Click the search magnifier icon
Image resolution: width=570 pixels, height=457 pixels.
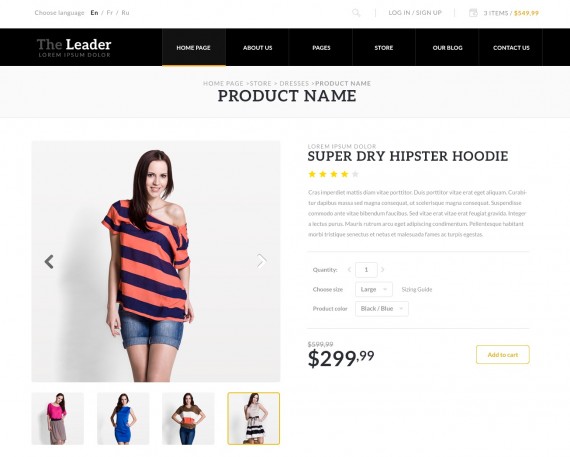pyautogui.click(x=356, y=13)
